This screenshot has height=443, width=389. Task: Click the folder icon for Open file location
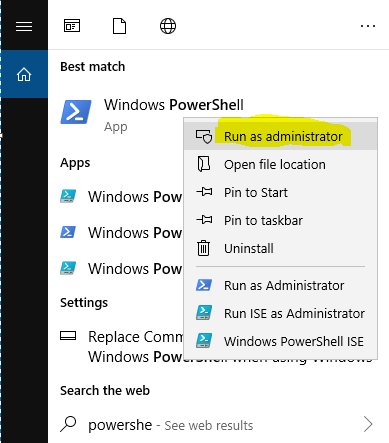tap(204, 164)
